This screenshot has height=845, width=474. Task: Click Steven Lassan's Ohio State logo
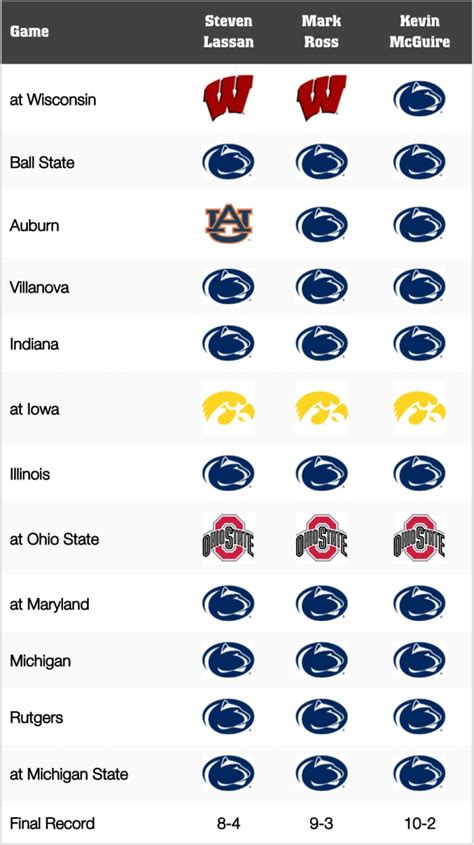point(228,537)
